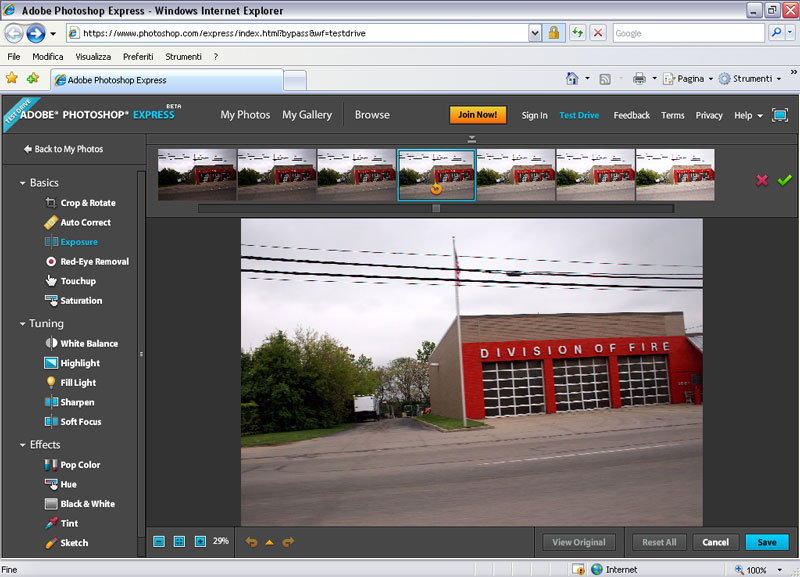Click the Google search input field

point(688,33)
